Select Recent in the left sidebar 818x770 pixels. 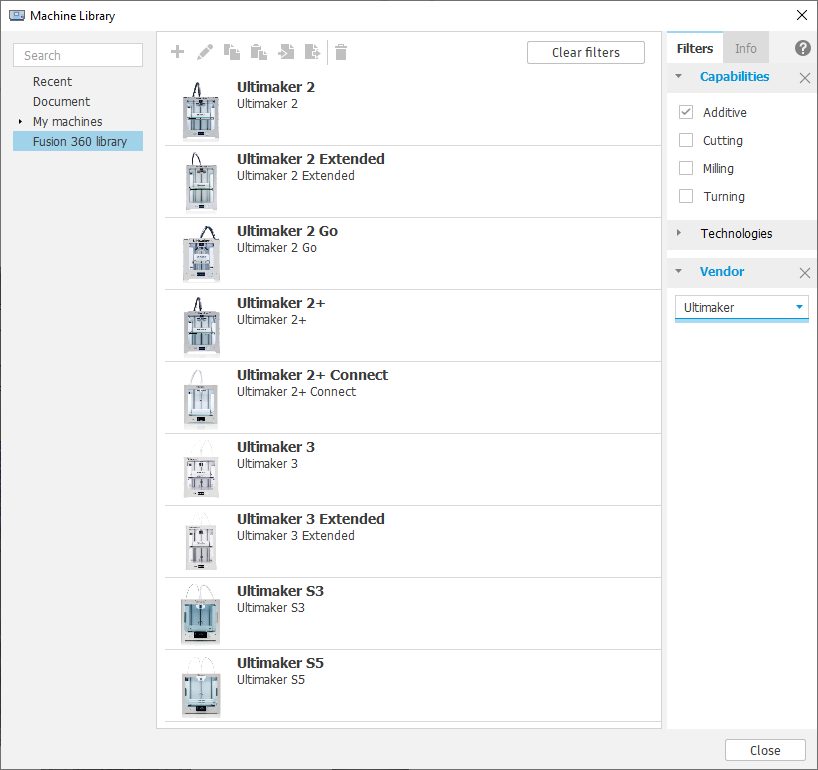pos(52,81)
